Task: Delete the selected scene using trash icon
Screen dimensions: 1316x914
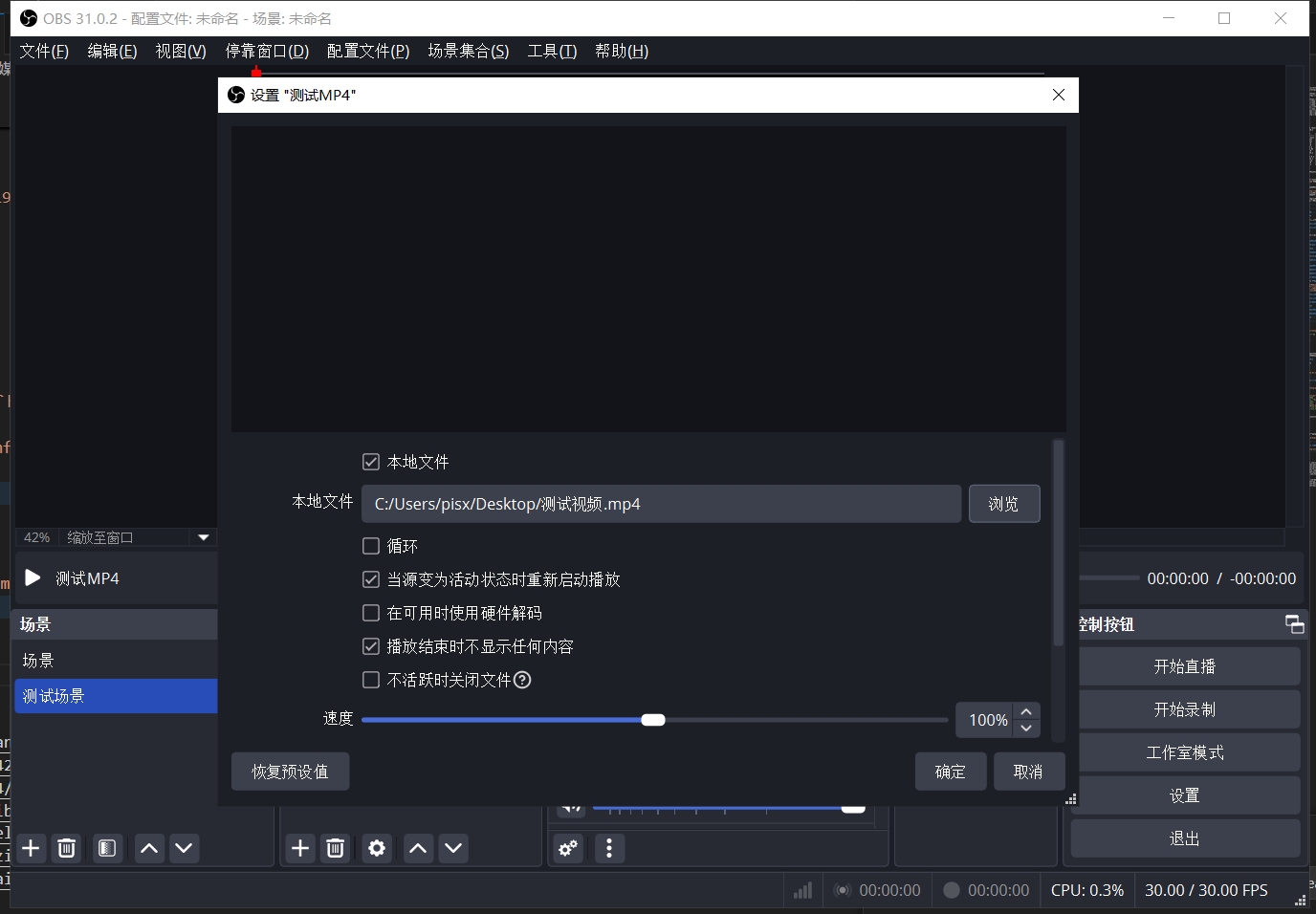Action: point(67,848)
